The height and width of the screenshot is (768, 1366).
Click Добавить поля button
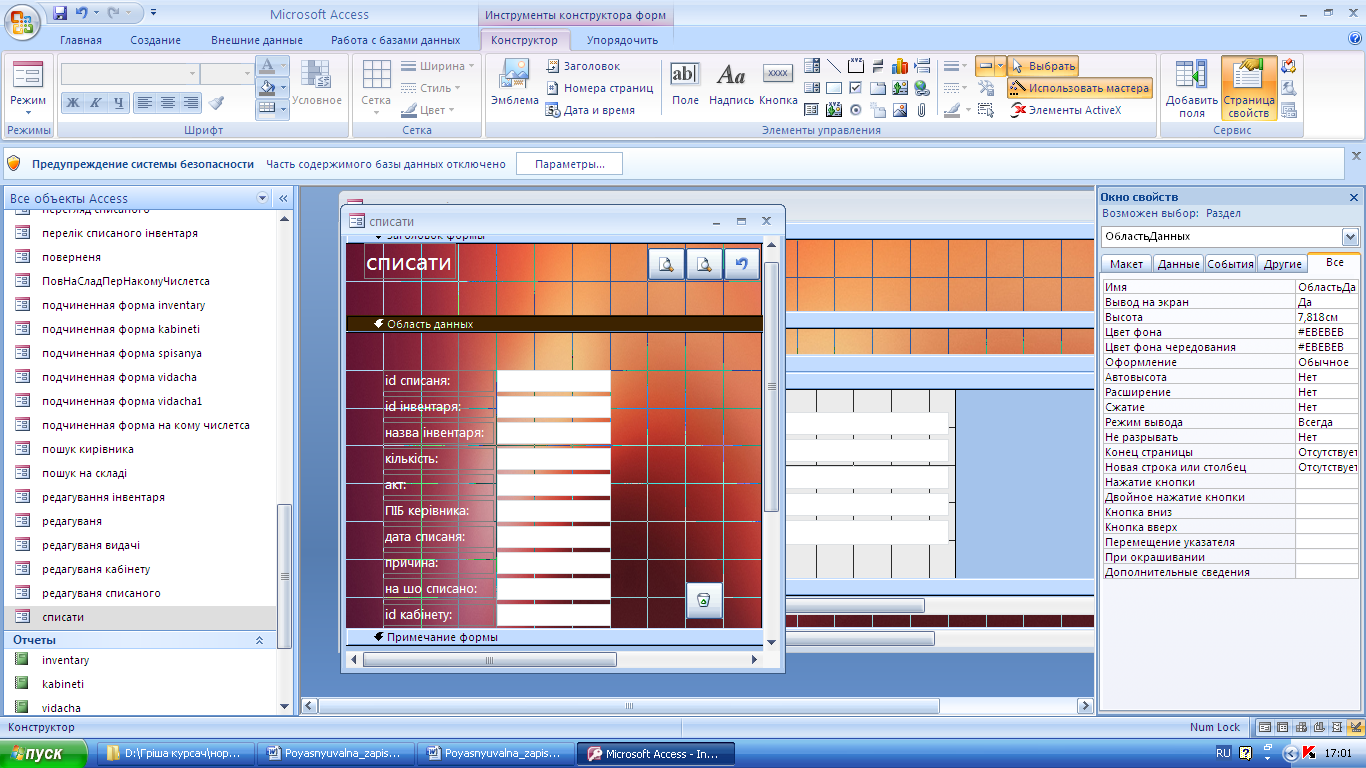pos(1191,88)
